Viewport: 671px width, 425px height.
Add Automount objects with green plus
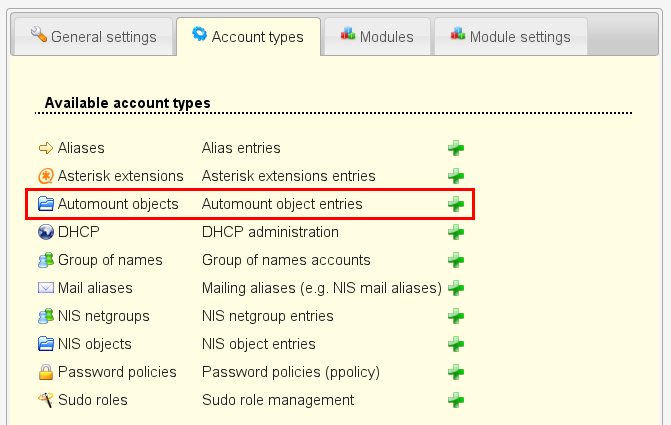(456, 204)
